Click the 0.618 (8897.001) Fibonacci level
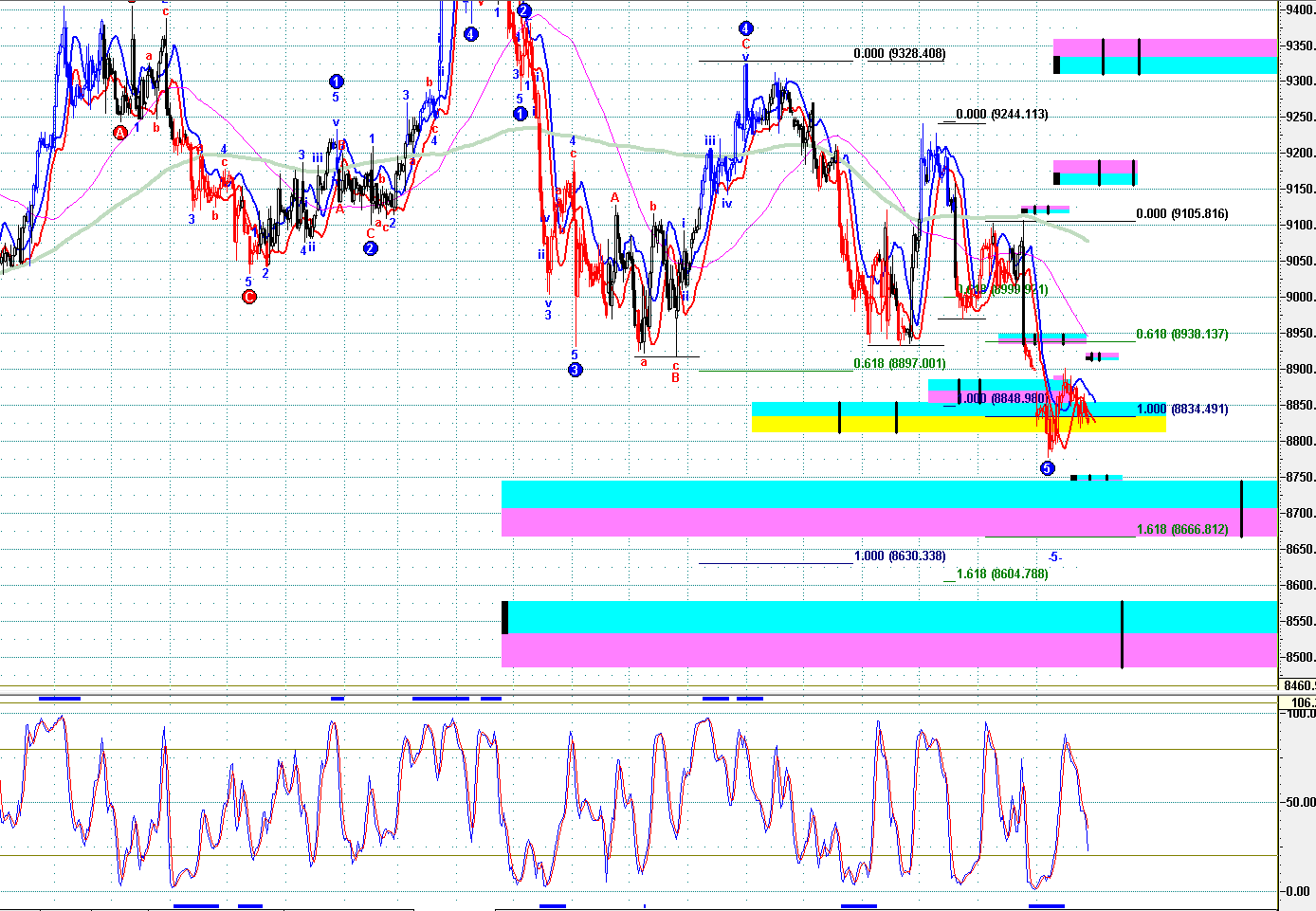The width and height of the screenshot is (1316, 911). coord(899,364)
